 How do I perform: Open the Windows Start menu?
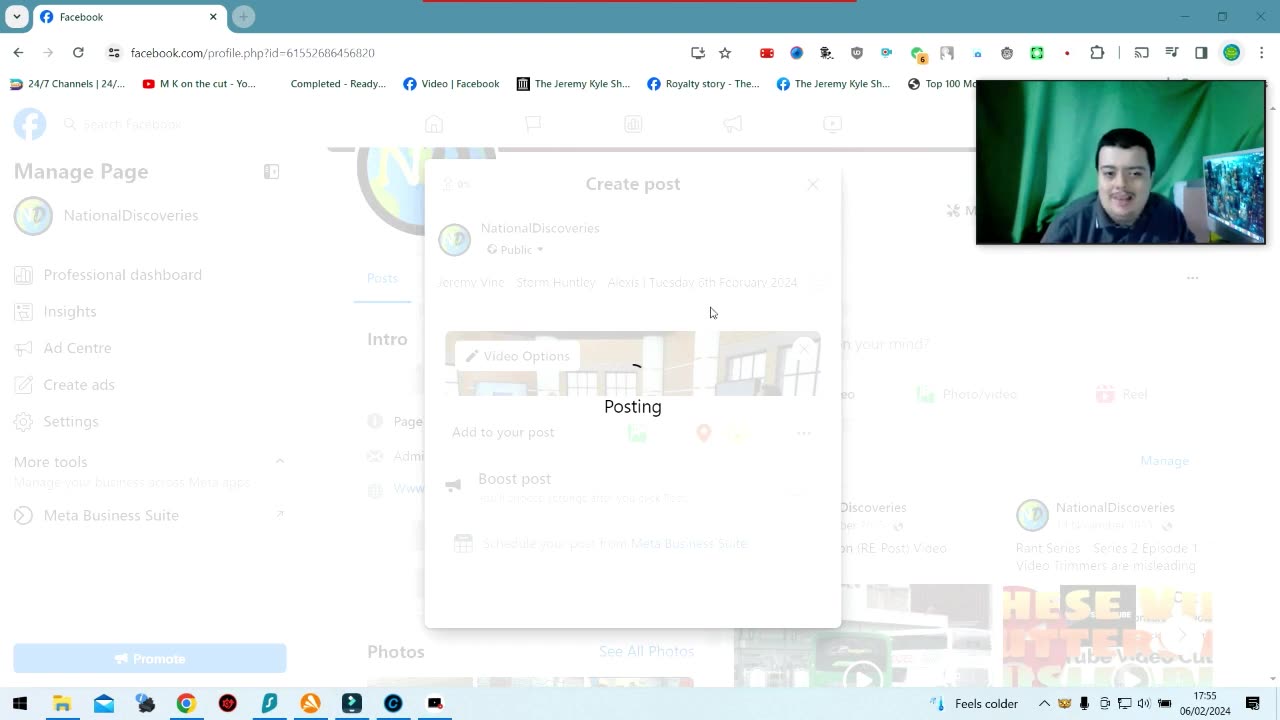(20, 704)
